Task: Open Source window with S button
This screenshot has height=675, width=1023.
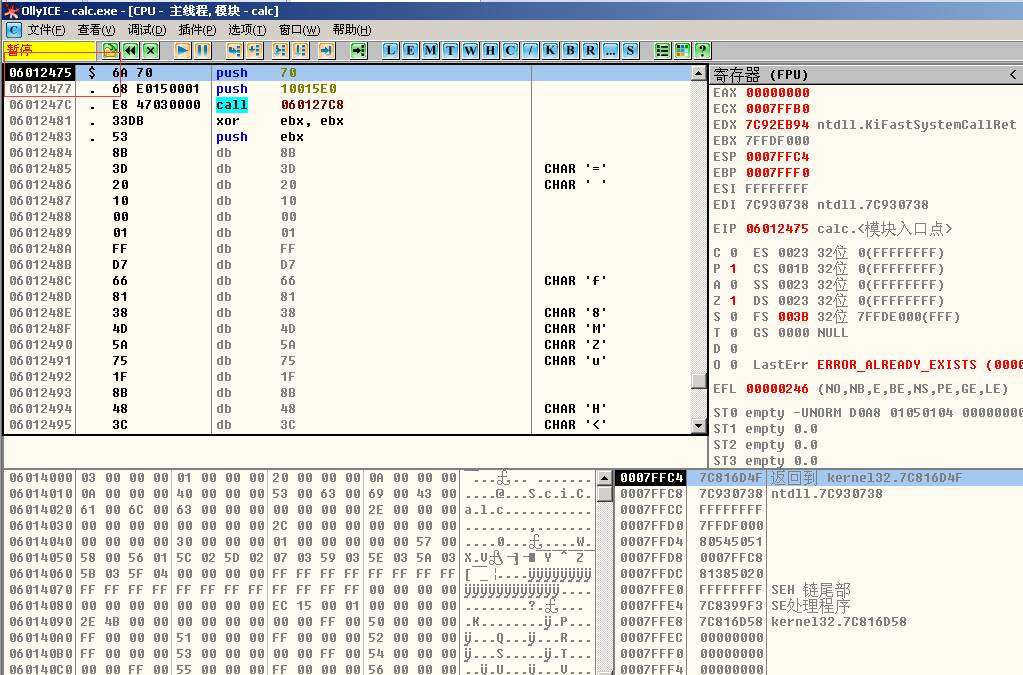Action: [x=630, y=50]
